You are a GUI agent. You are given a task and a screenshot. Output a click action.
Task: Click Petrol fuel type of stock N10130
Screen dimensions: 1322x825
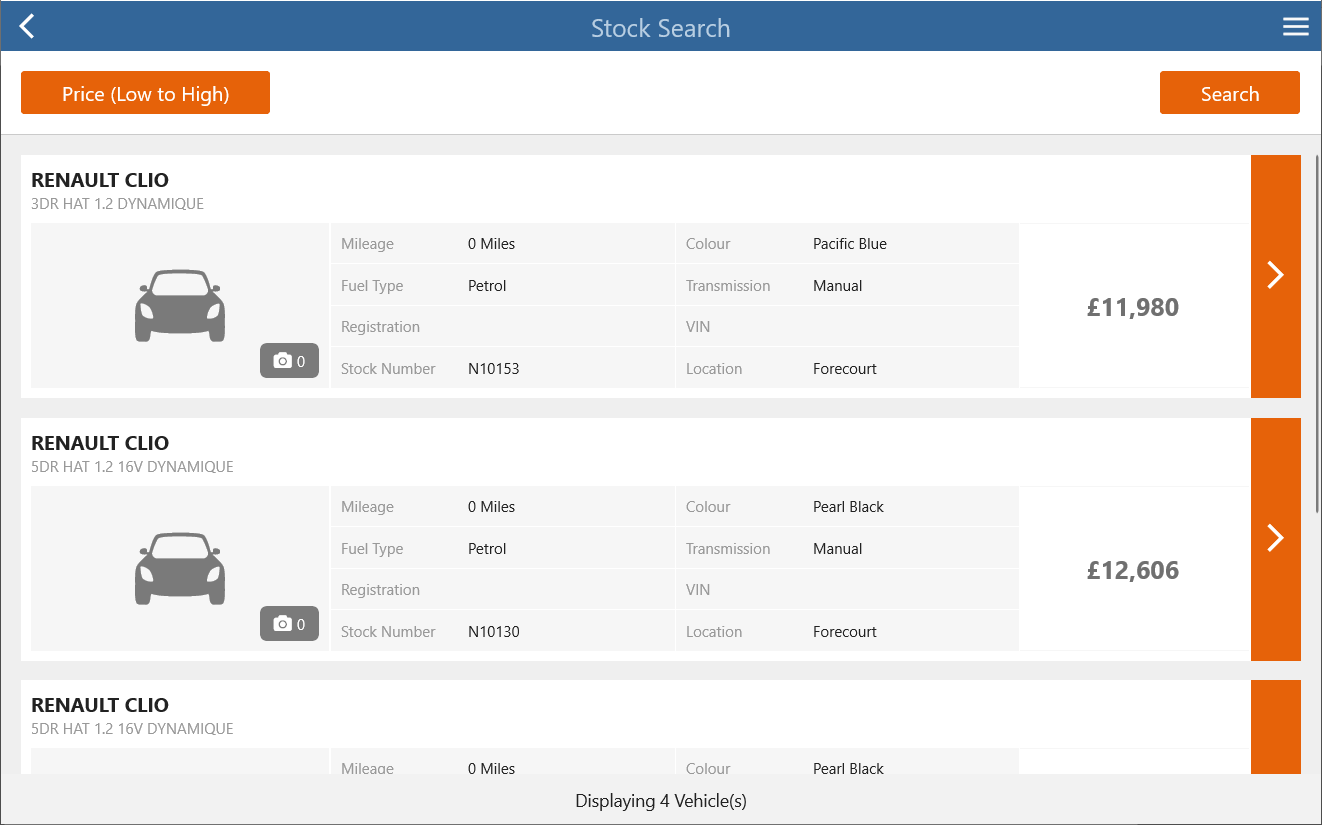pos(487,549)
